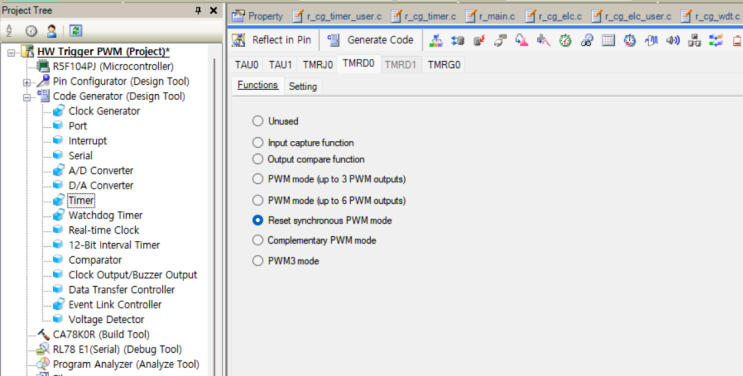
Task: Open the r_cg_timer_user.c file tab
Action: pos(337,16)
